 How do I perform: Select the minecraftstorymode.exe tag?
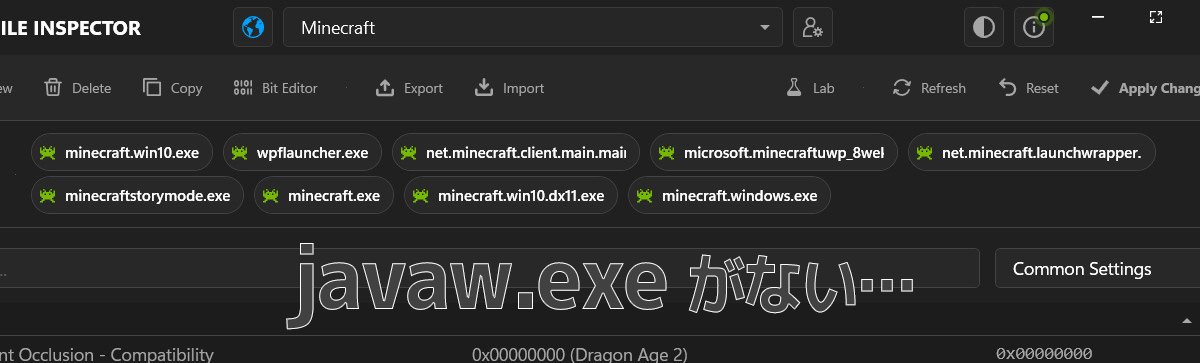pyautogui.click(x=137, y=195)
